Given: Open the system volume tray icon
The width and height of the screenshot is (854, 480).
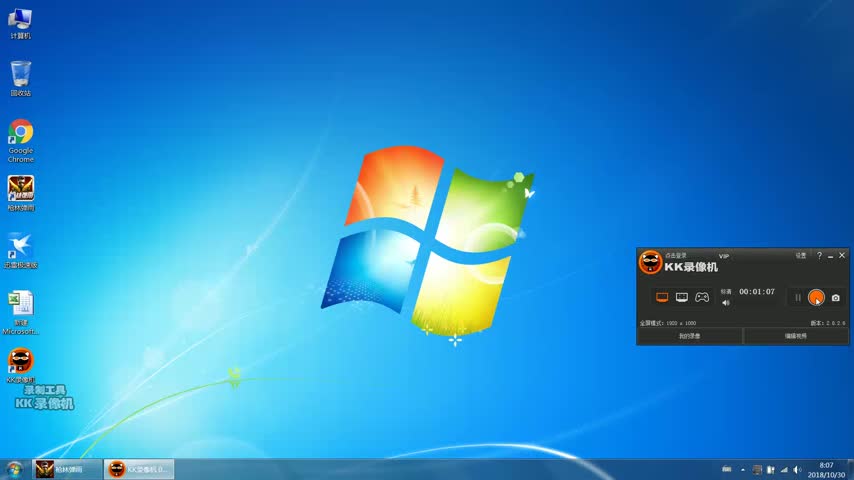Looking at the screenshot, I should [x=797, y=470].
